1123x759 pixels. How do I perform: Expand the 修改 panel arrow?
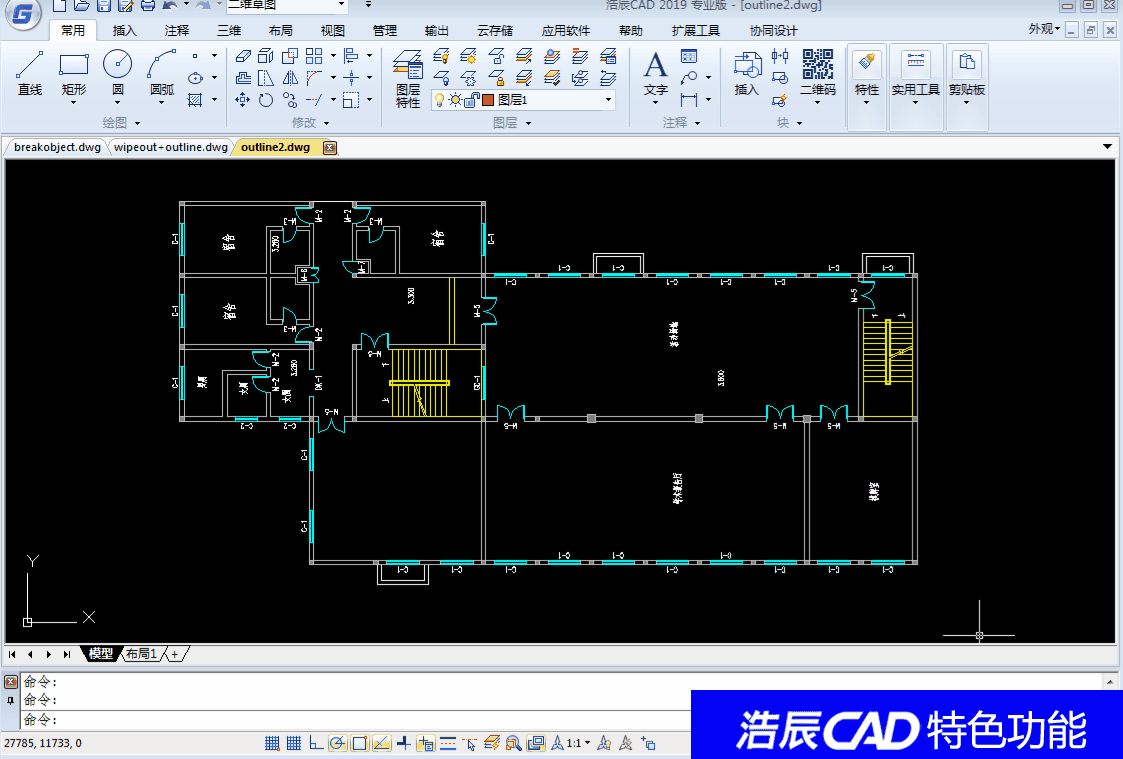point(326,123)
